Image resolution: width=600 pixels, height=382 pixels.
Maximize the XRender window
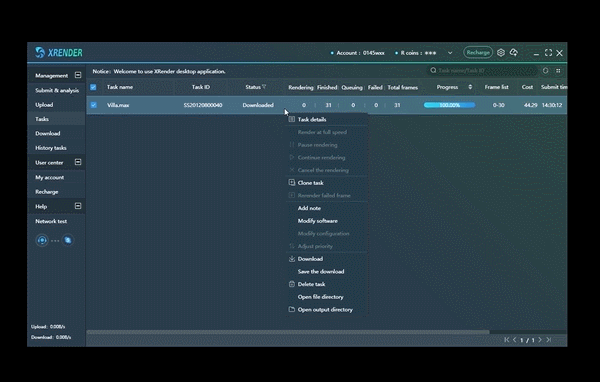click(x=548, y=53)
